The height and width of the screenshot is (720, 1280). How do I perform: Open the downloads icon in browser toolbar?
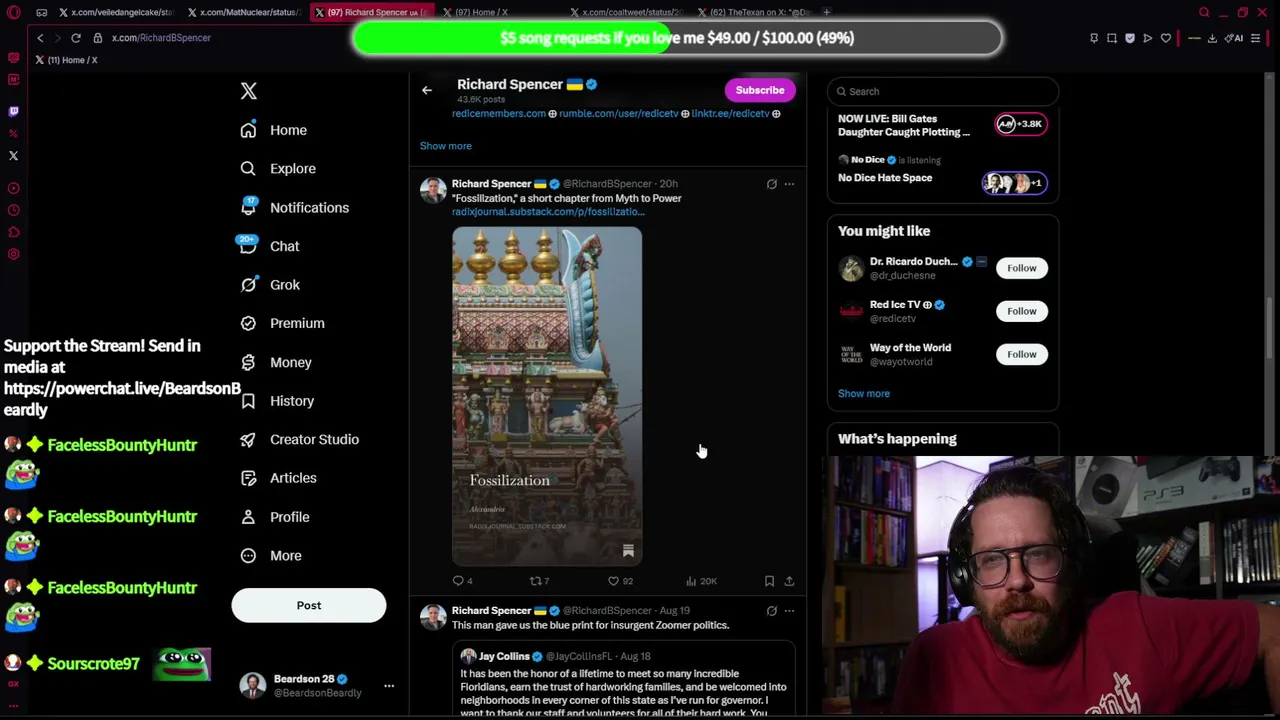click(x=1212, y=38)
